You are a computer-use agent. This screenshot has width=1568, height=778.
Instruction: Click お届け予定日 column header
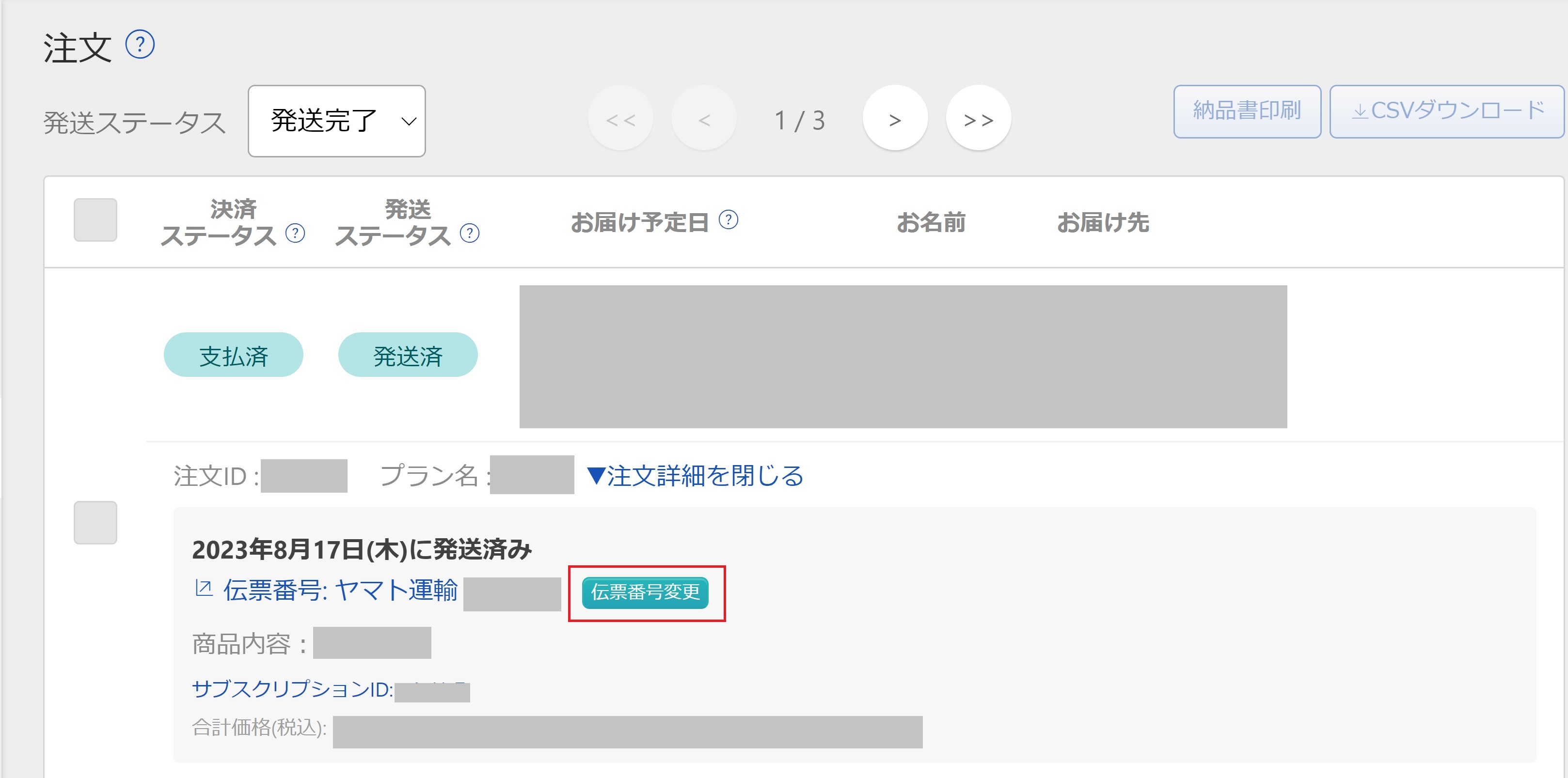point(640,223)
